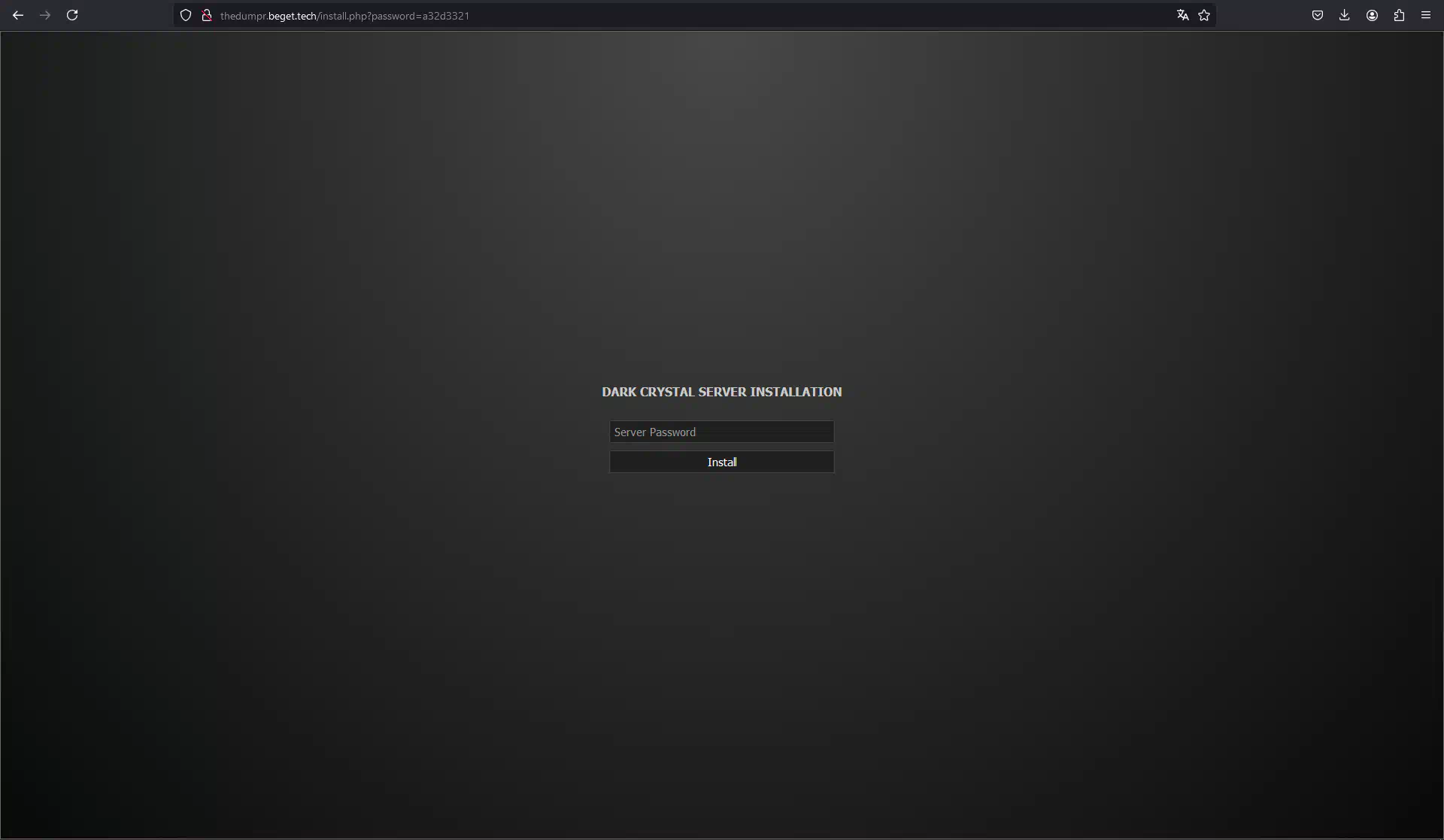This screenshot has height=840, width=1444.
Task: Click the Install button
Action: [721, 462]
